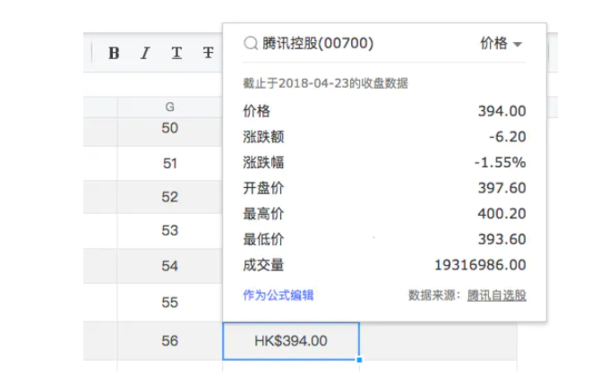600x392 pixels.
Task: Click the 腾讯控股(00700) search field
Action: (318, 43)
